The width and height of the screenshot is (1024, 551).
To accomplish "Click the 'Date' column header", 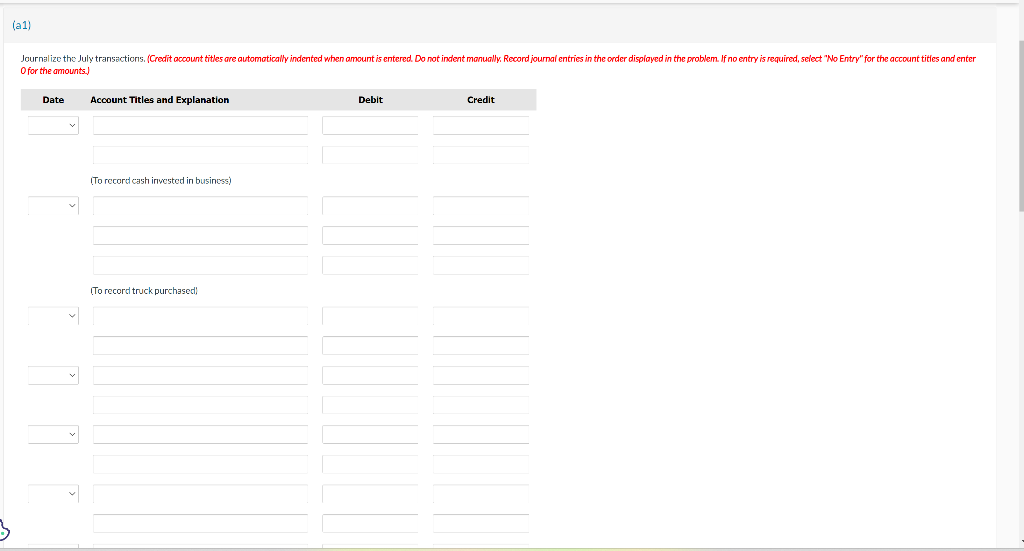I will click(x=53, y=100).
